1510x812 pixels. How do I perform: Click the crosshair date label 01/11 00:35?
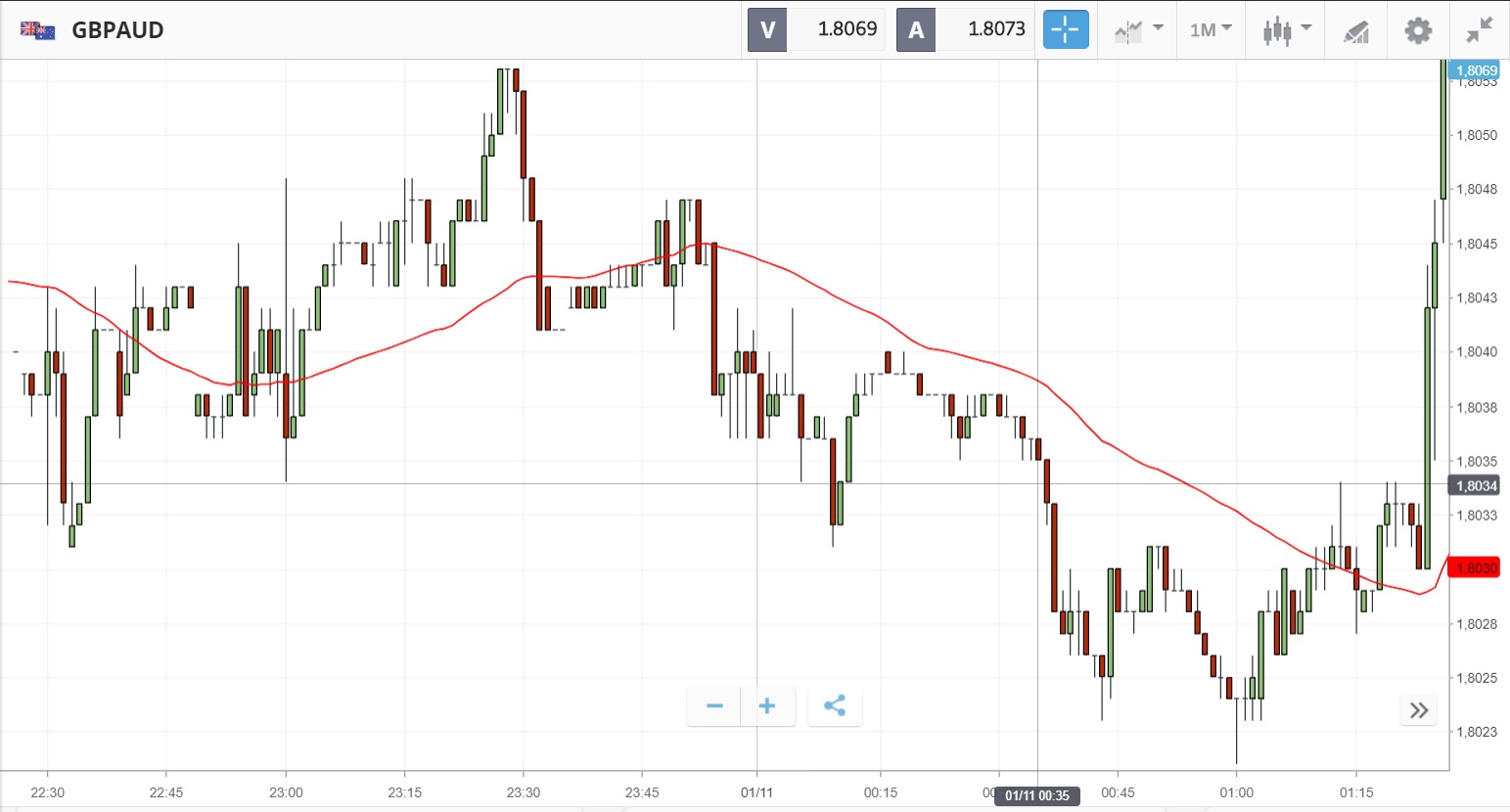pyautogui.click(x=1037, y=795)
